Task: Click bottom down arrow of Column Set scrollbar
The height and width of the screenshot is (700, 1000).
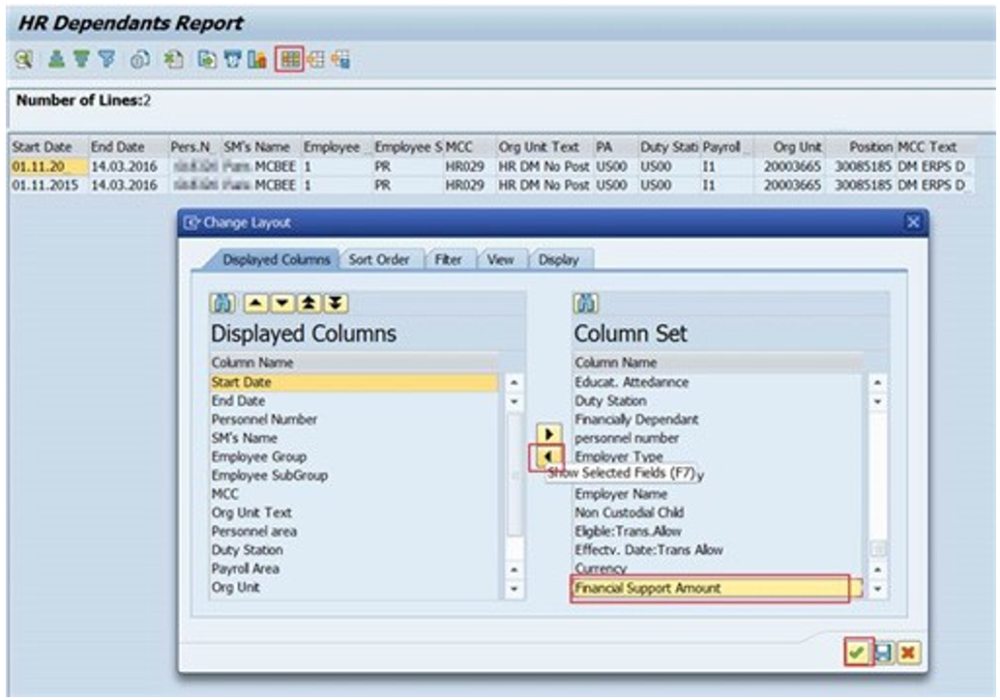Action: [x=878, y=589]
